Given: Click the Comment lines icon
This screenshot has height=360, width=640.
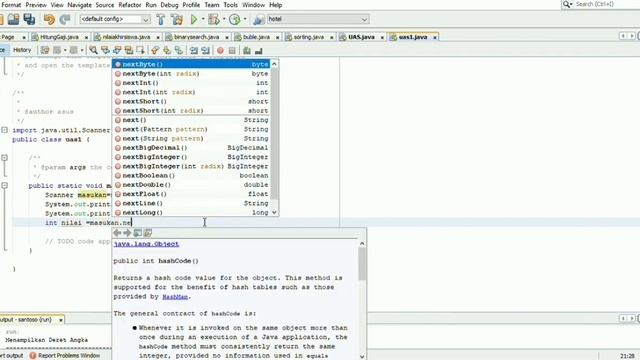Looking at the screenshot, I should click(x=247, y=50).
